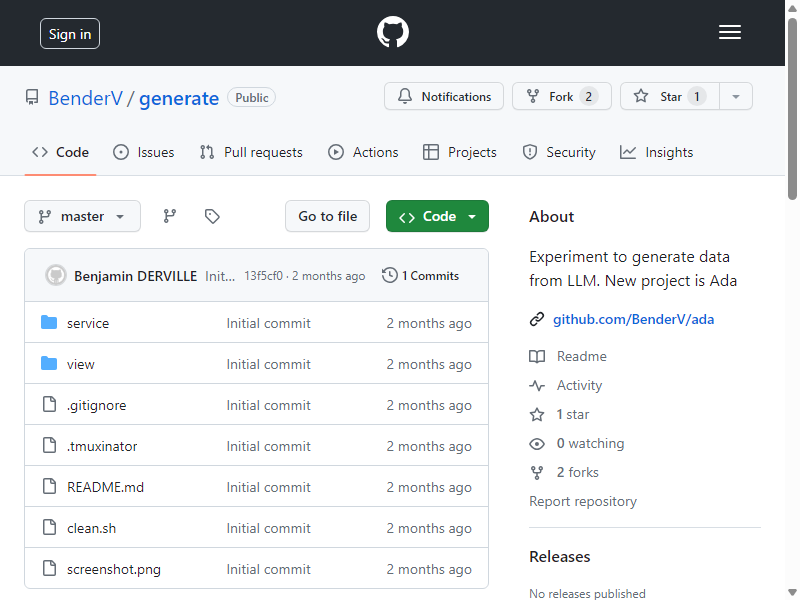This screenshot has width=800, height=600.
Task: Open commit hash 13f5cf0
Action: pos(263,276)
